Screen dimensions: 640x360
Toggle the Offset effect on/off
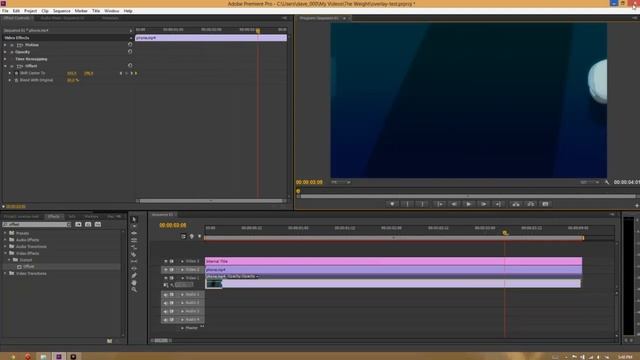point(12,66)
